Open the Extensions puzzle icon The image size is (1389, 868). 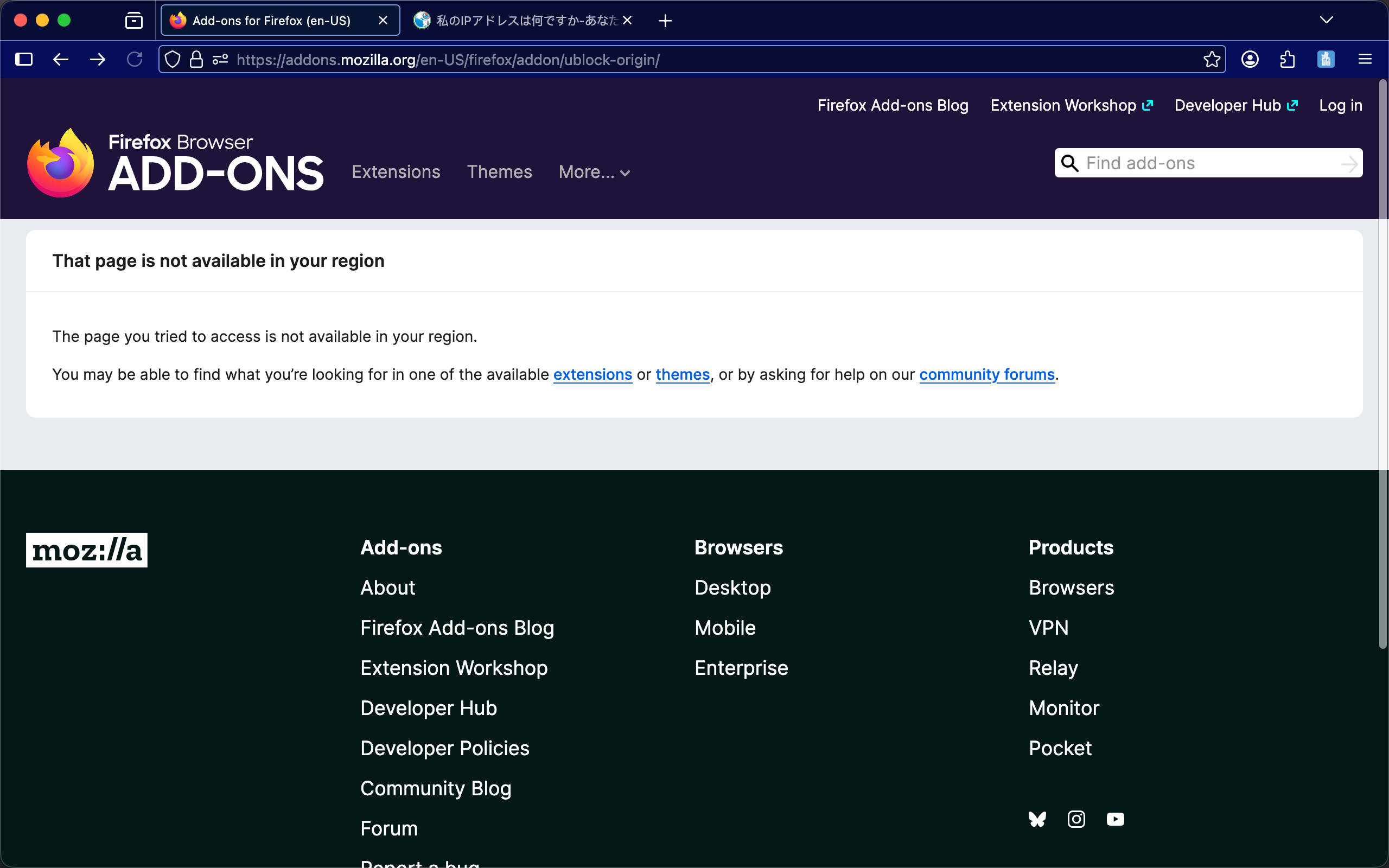[1288, 59]
